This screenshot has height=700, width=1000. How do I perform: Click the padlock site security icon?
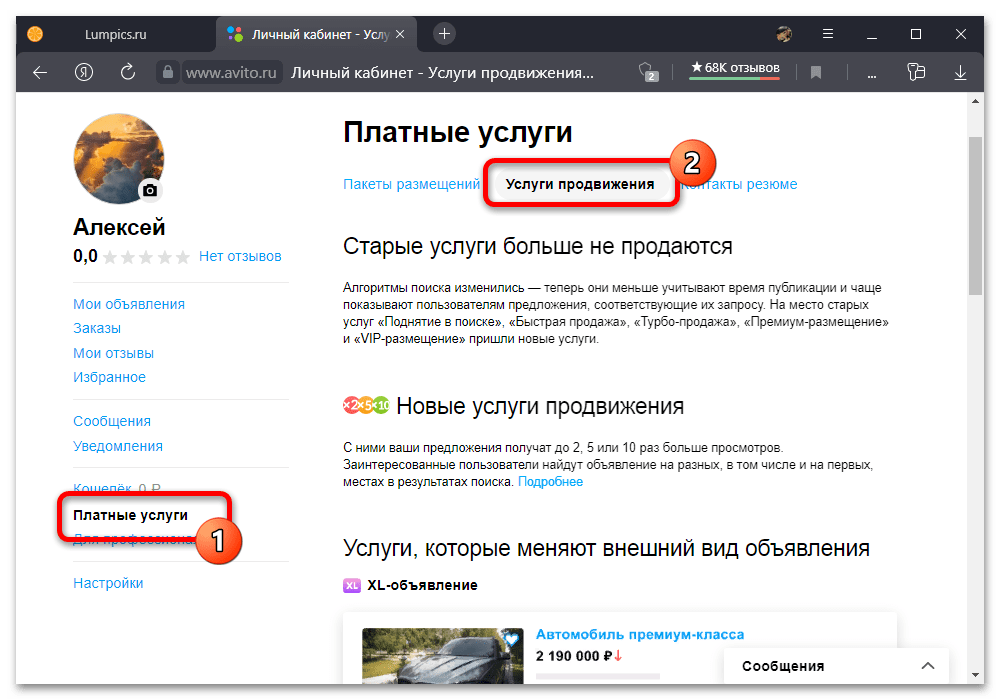pos(168,72)
